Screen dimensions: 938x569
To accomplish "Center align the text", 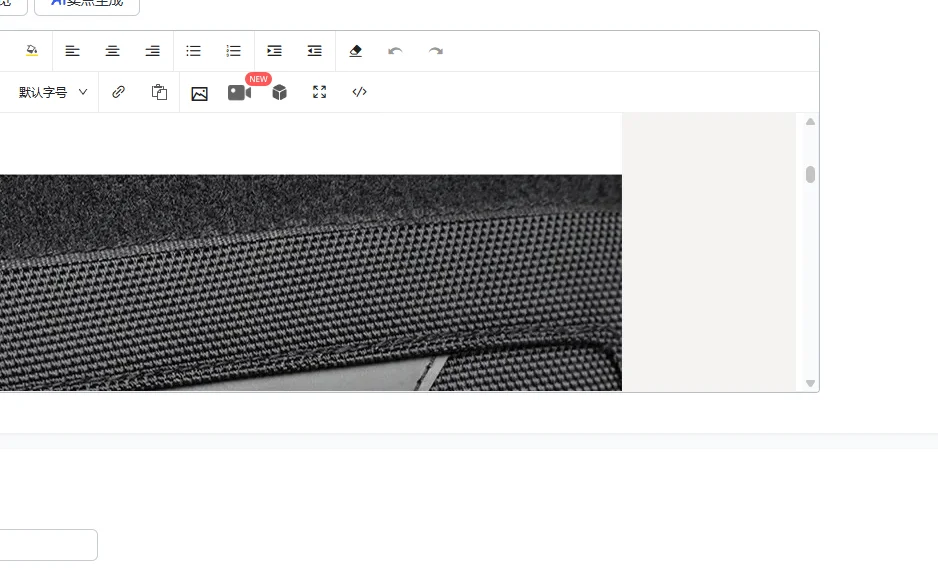I will (x=112, y=51).
